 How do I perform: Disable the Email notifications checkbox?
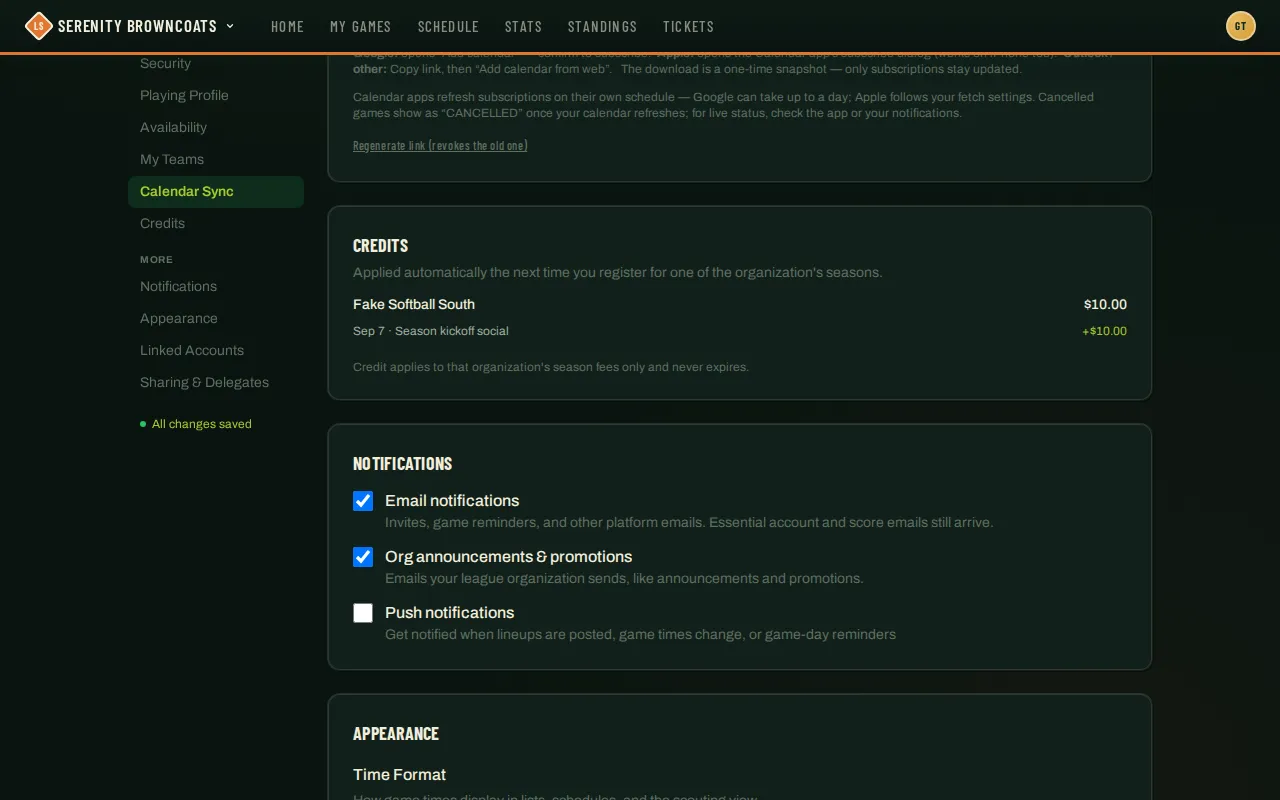363,501
